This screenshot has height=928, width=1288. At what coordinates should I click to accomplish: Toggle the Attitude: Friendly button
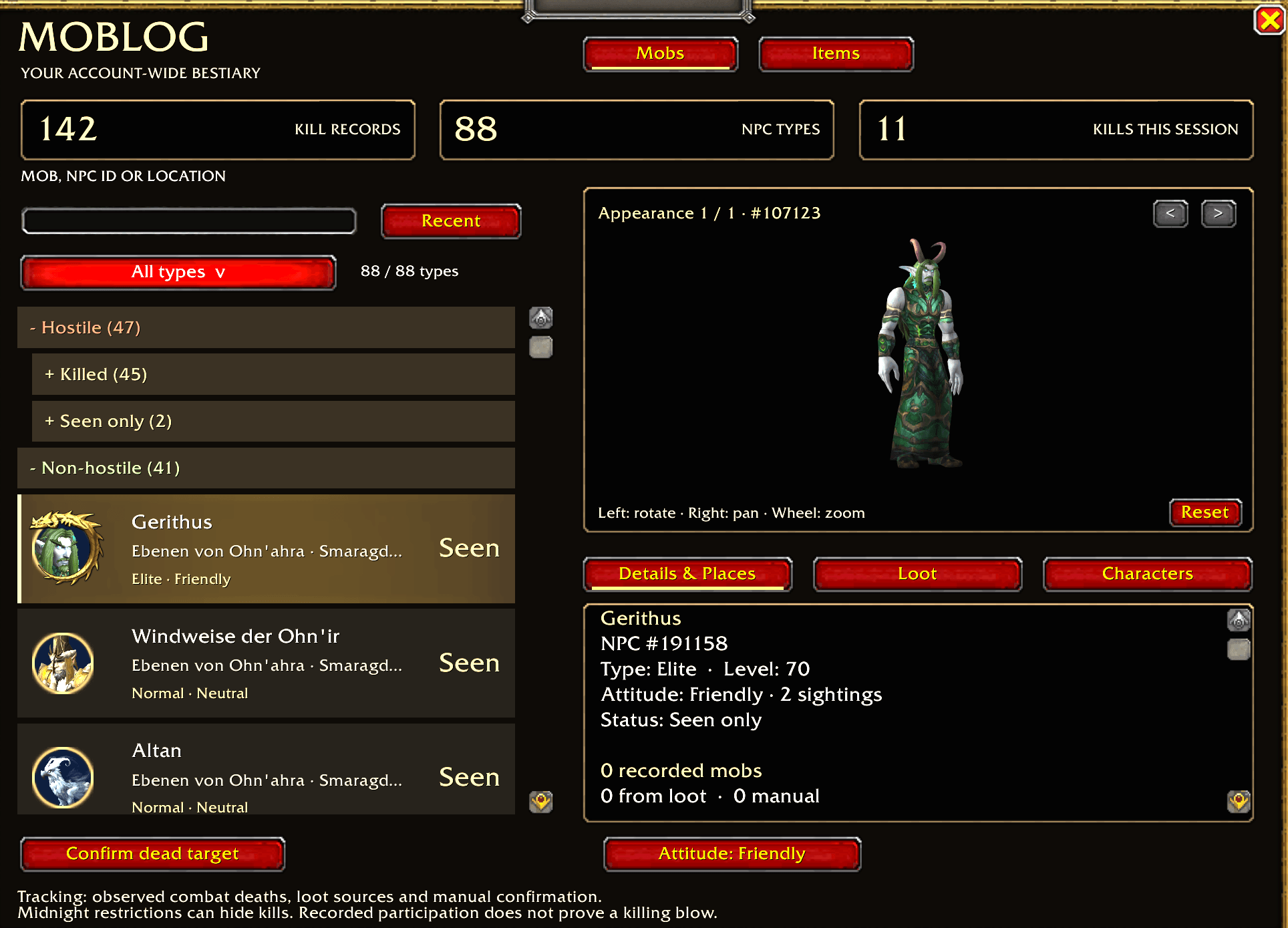click(x=732, y=854)
